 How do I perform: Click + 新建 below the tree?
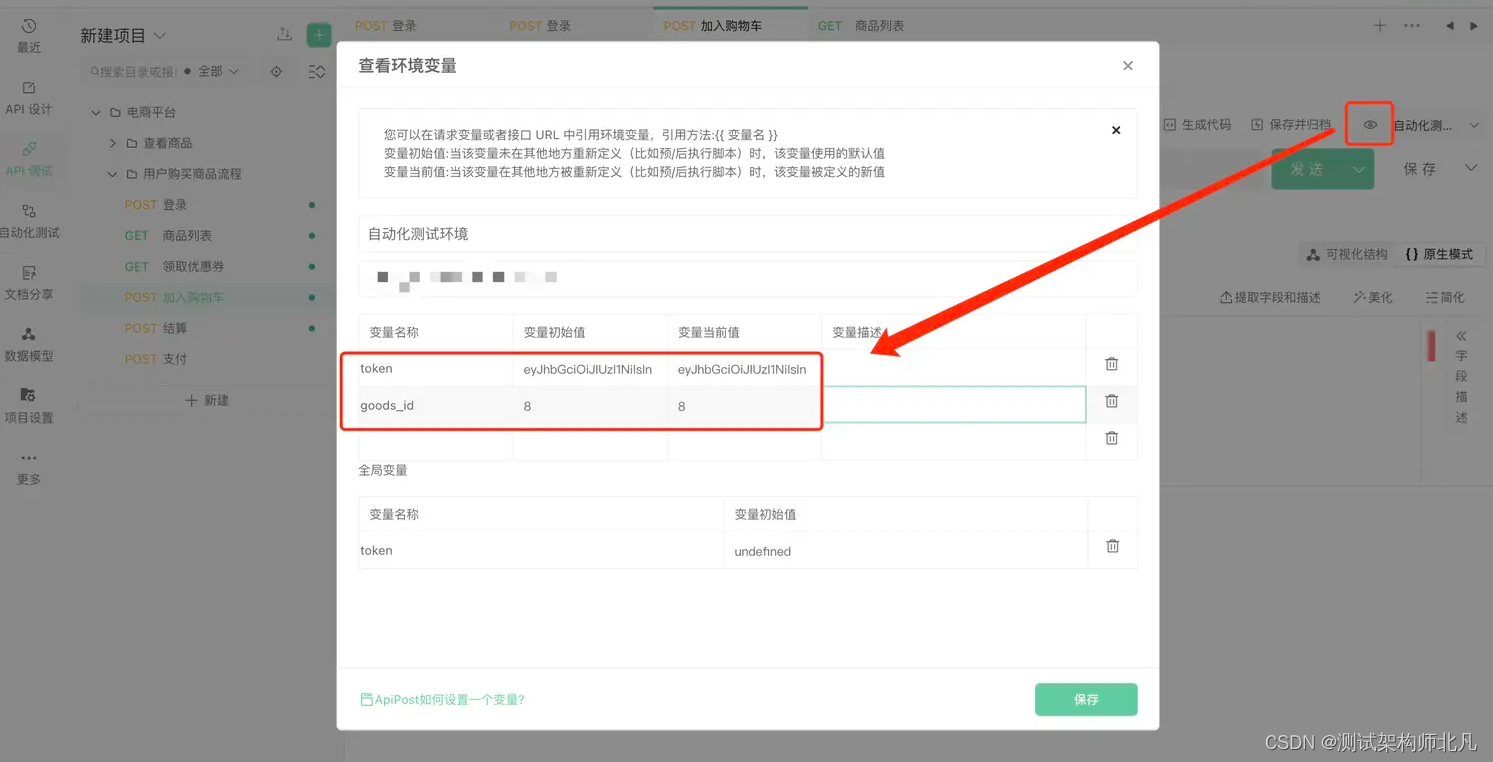click(x=207, y=400)
